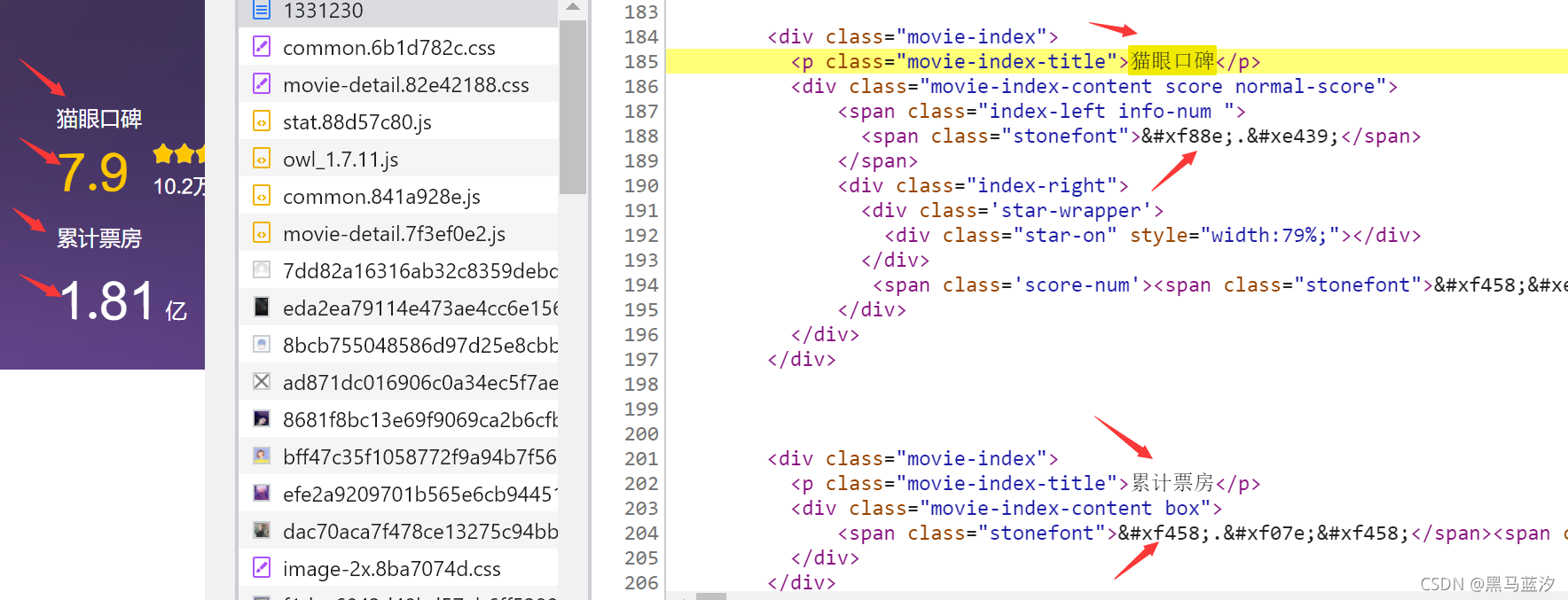Click the broken image icon beside ad871dc016906c0a34ec

tap(262, 381)
